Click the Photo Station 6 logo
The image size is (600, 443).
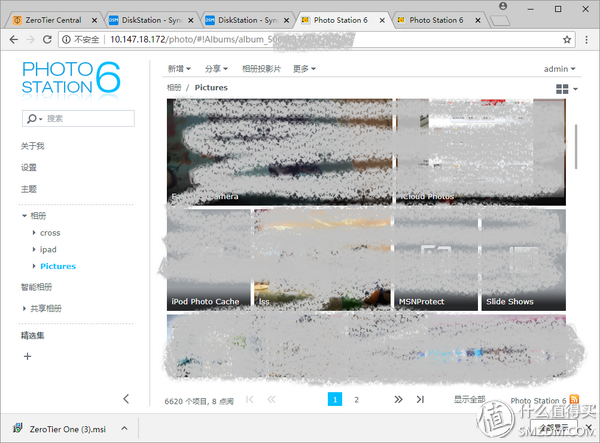pyautogui.click(x=71, y=78)
